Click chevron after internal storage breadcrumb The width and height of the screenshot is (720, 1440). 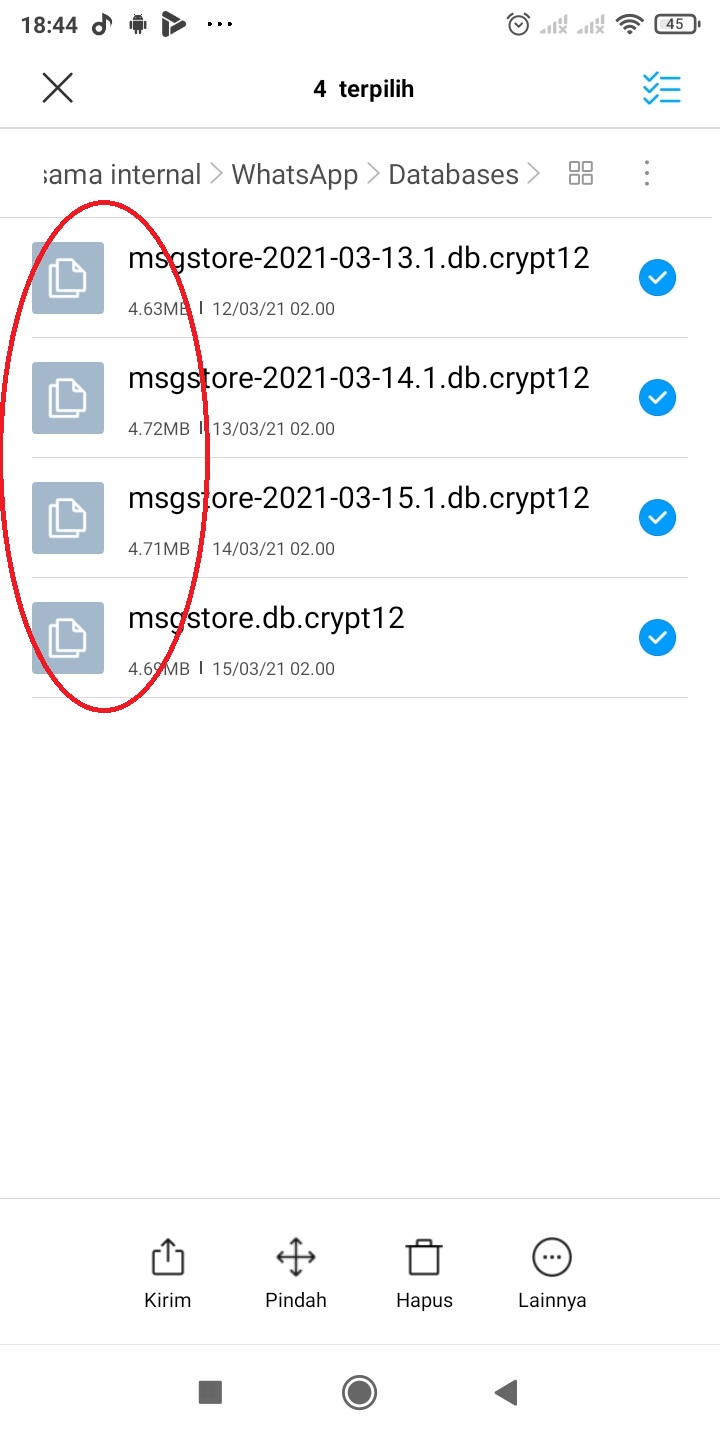(216, 174)
